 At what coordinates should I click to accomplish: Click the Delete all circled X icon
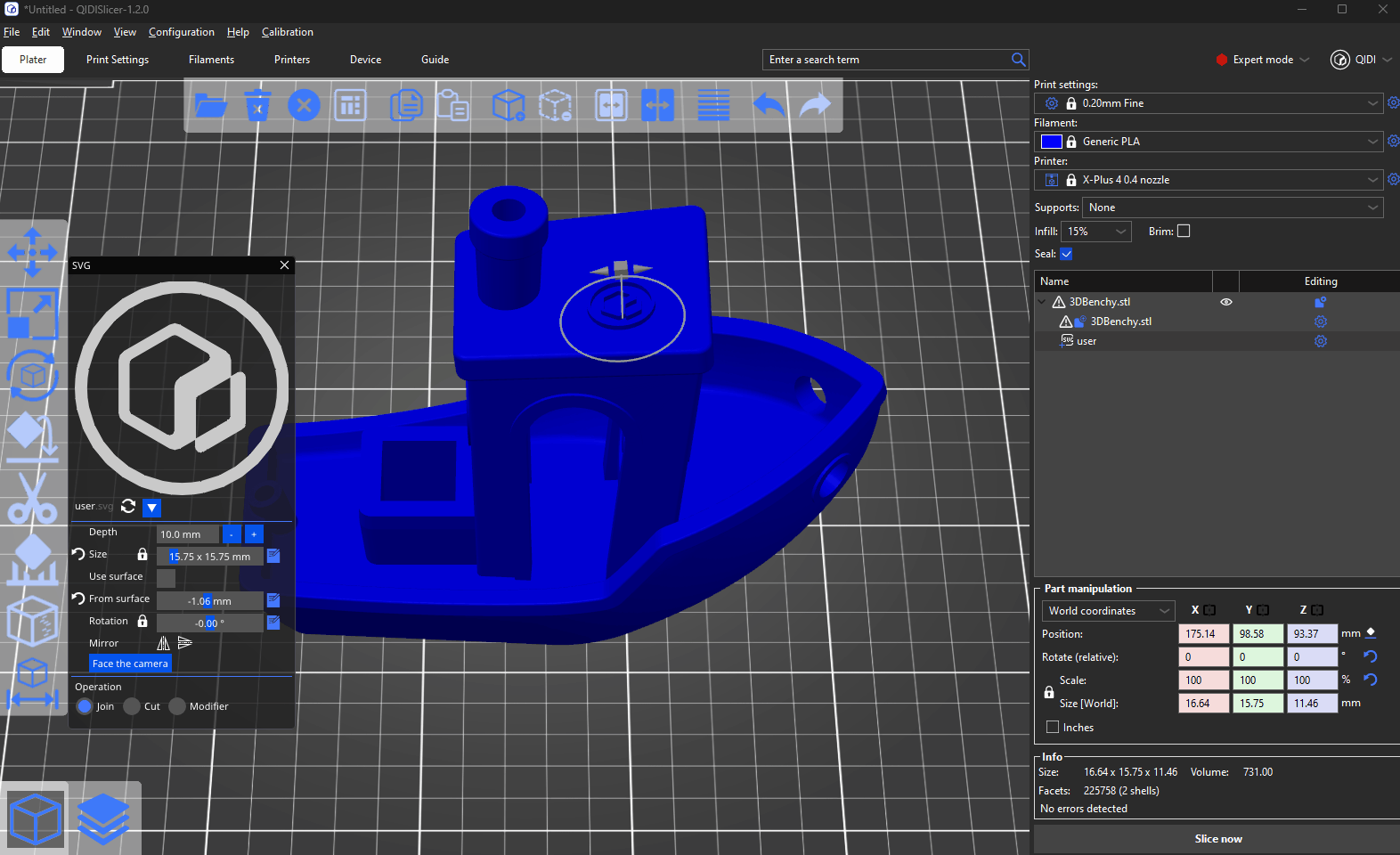click(304, 105)
